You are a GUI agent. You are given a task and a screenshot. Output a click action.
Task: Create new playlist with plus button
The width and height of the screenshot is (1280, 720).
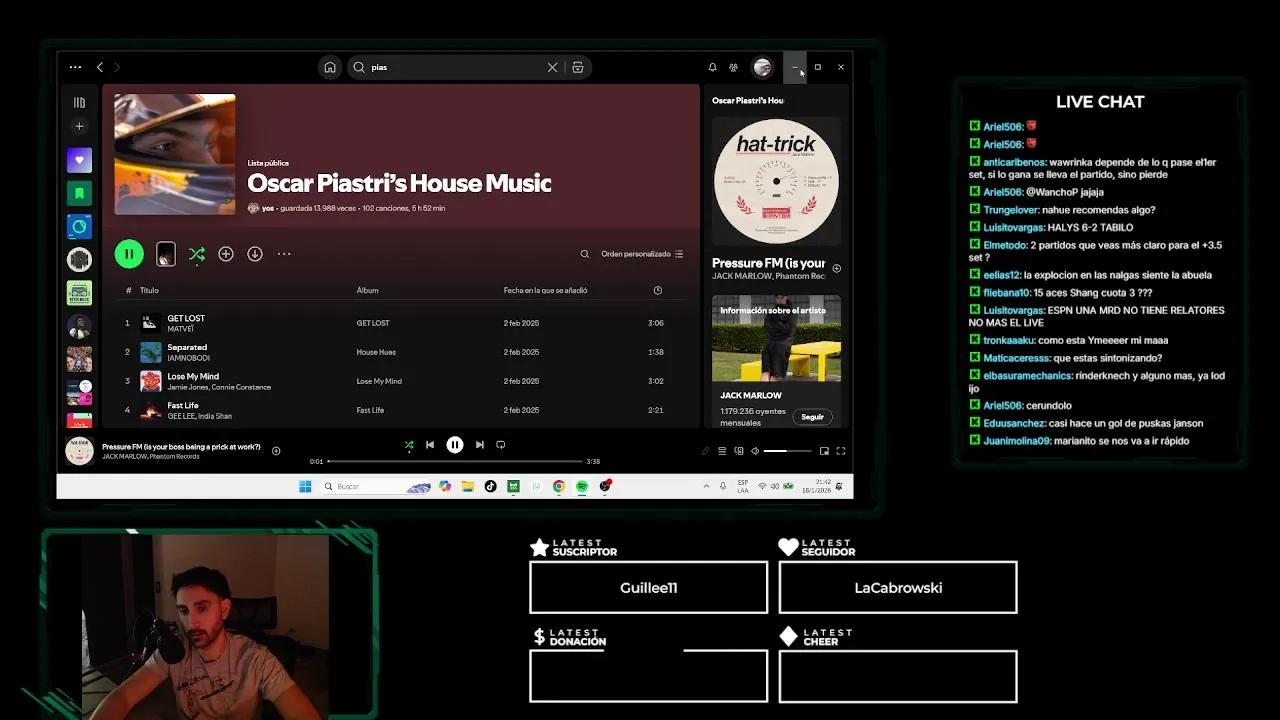79,126
